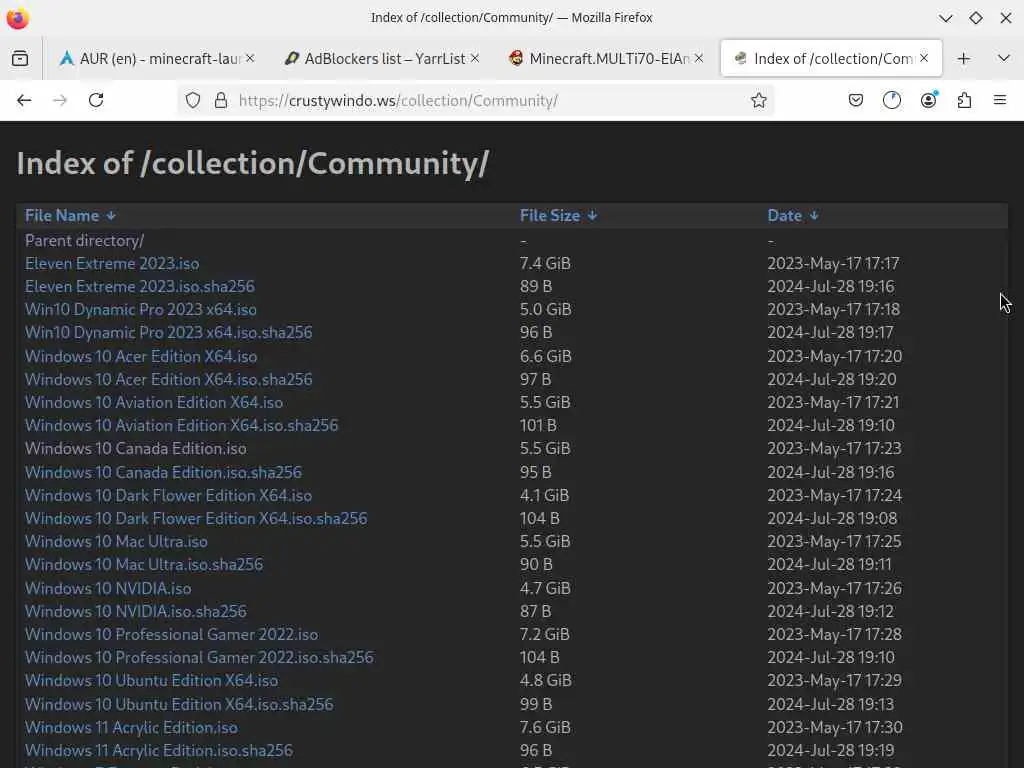Close the AdBlockers list tab
The height and width of the screenshot is (768, 1024).
tap(475, 59)
